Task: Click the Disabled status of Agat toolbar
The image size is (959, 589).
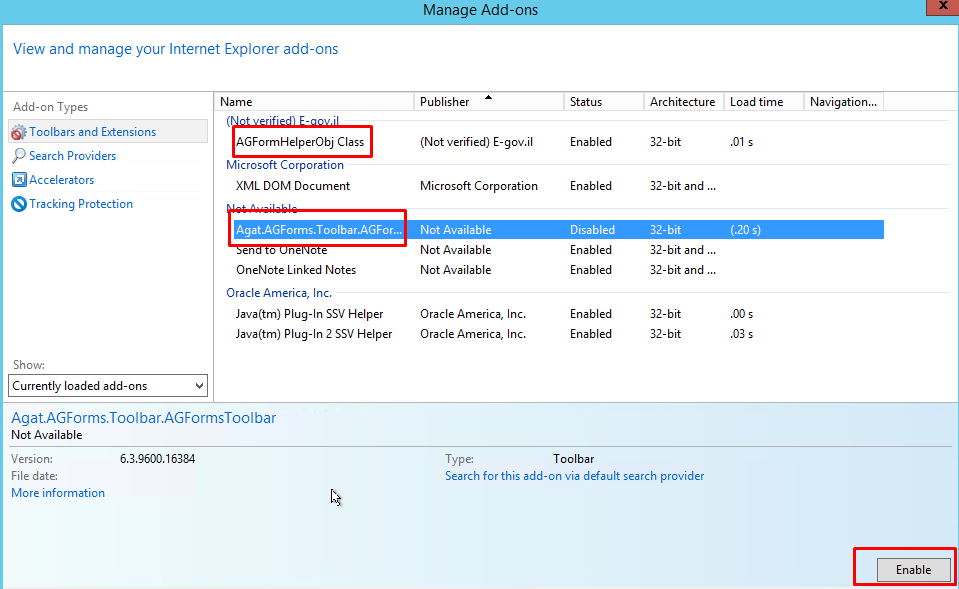Action: [592, 230]
